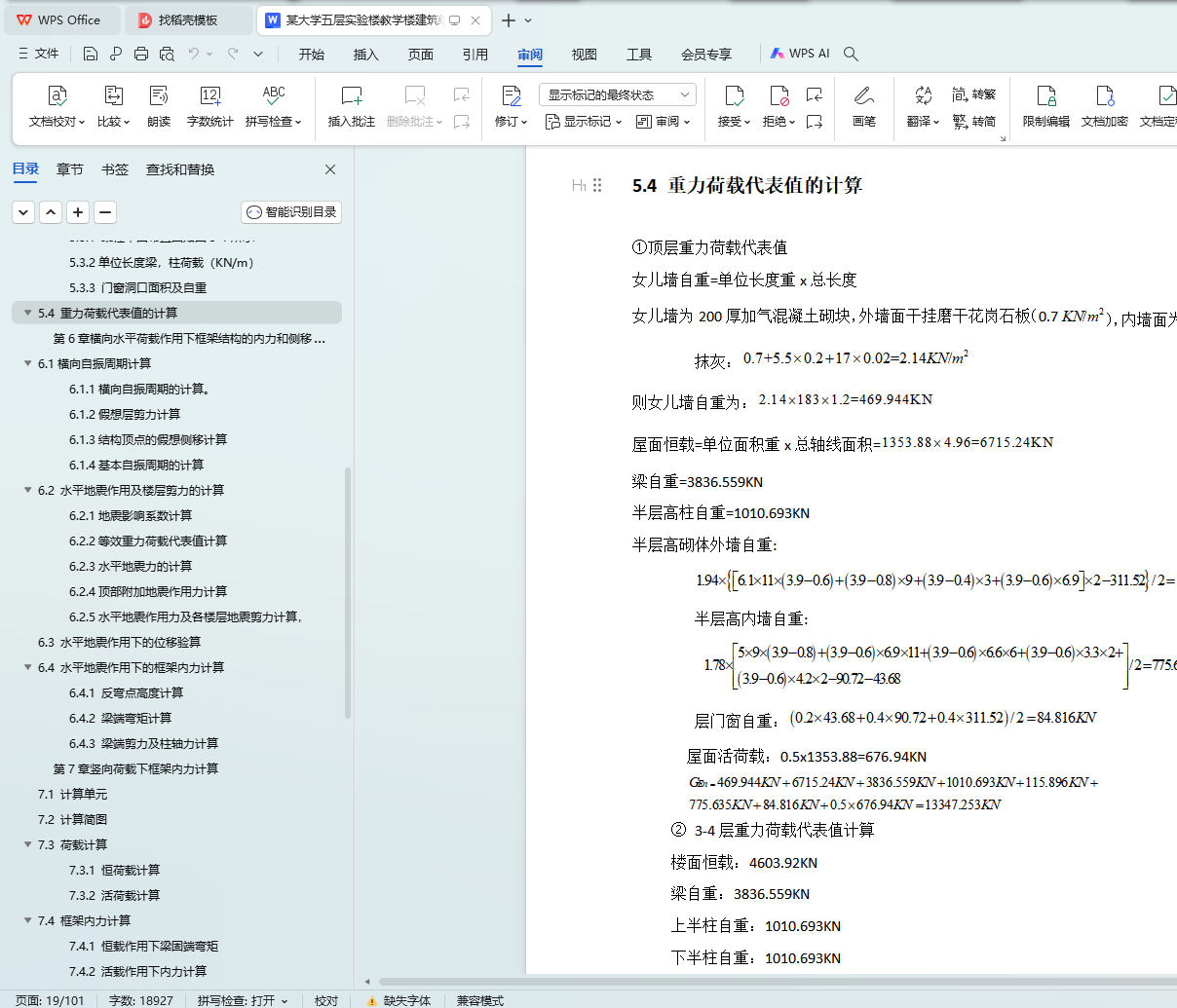The image size is (1177, 1008).
Task: Switch to the WPS Office home tab
Action: click(x=60, y=19)
